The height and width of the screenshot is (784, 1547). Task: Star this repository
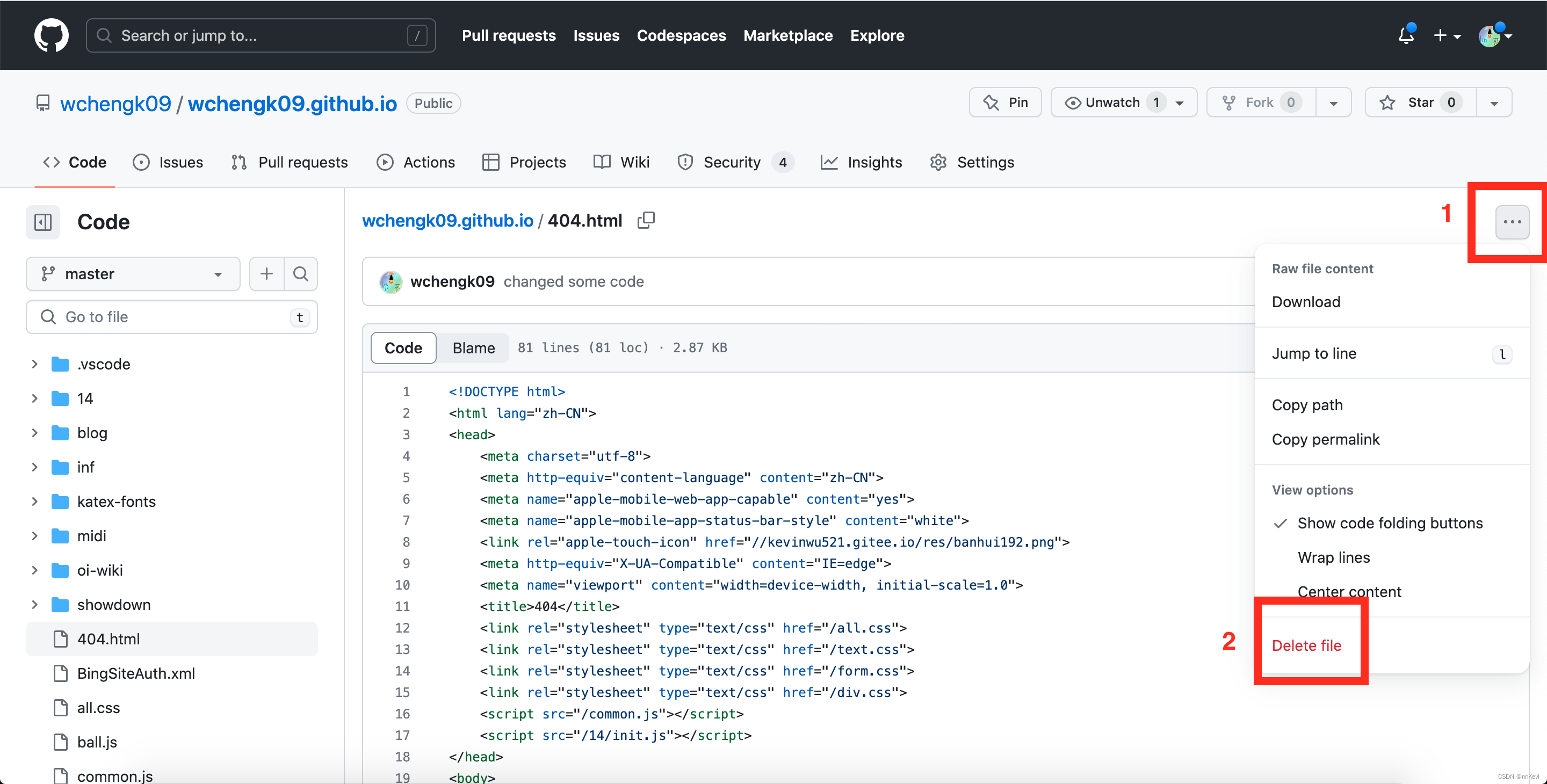point(1420,103)
